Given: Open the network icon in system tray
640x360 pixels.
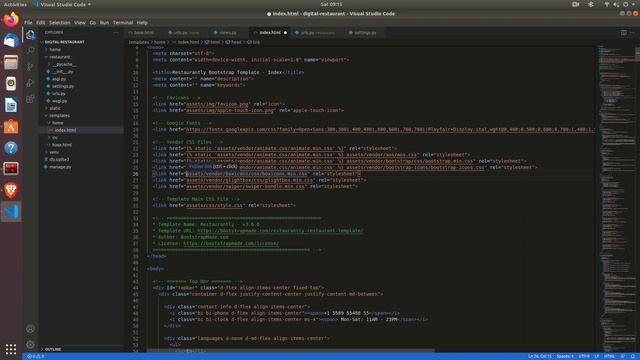Looking at the screenshot, I should point(607,4).
